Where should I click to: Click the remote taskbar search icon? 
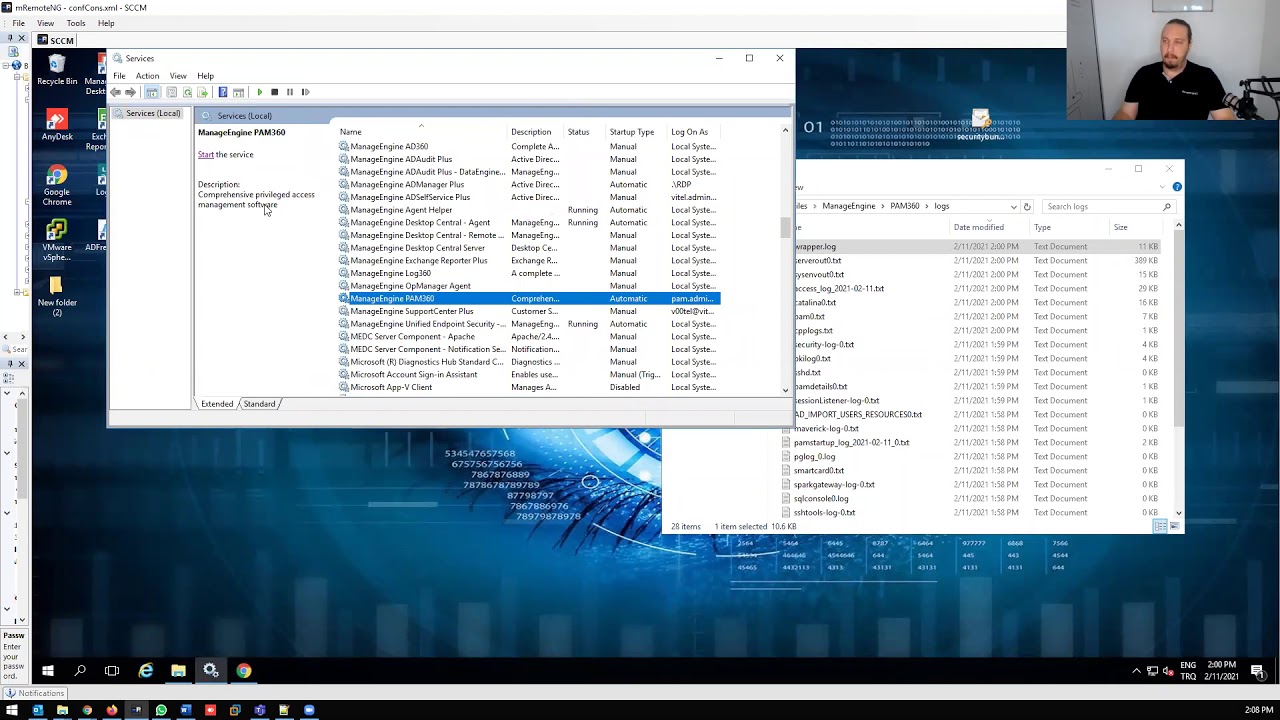[x=80, y=671]
